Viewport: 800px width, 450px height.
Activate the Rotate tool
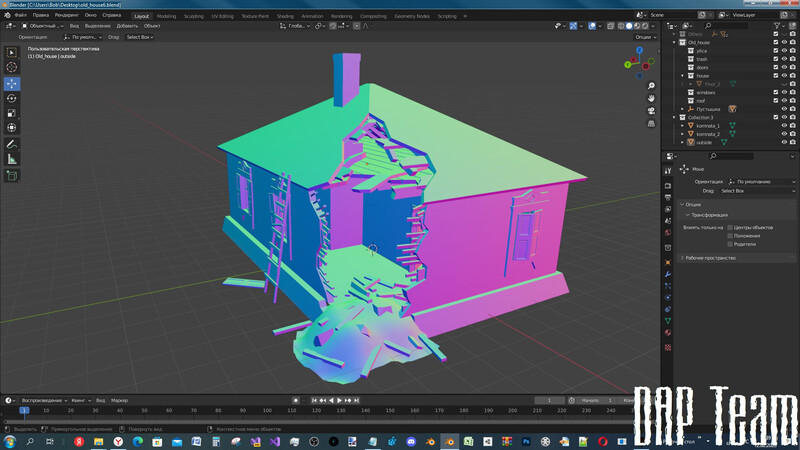(12, 98)
